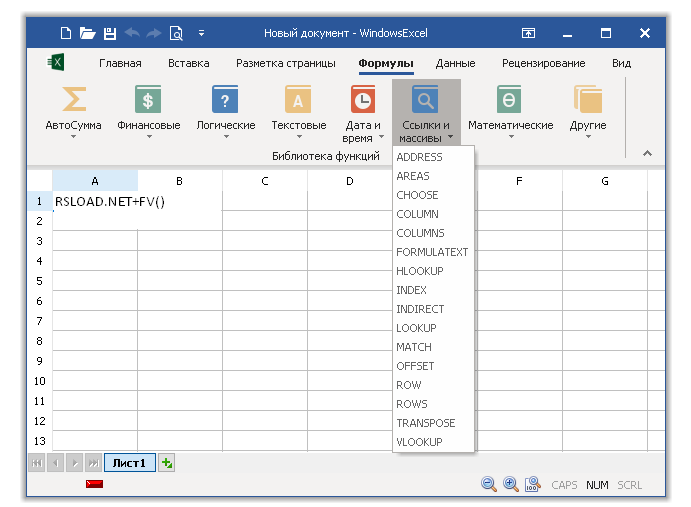Select COLUMN in the functions list
The image size is (691, 507).
click(433, 214)
